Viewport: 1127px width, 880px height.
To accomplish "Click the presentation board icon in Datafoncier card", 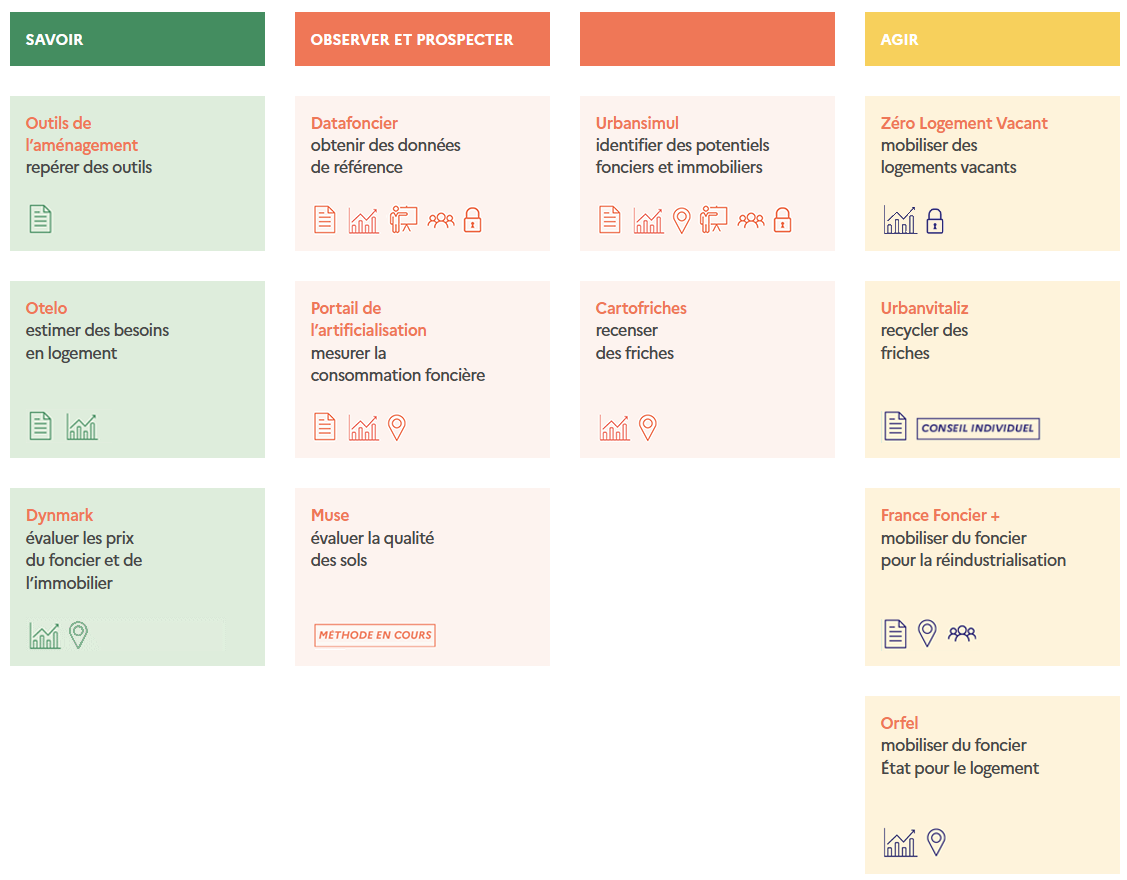I will (x=403, y=220).
